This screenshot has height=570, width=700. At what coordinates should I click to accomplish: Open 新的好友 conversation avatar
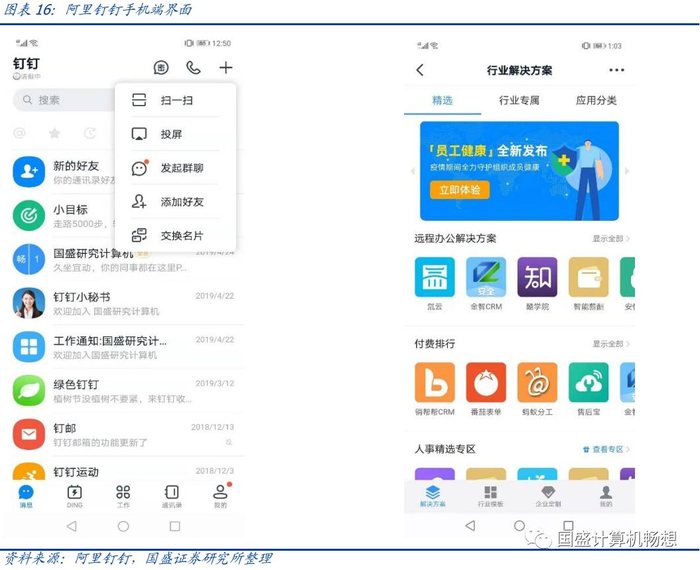click(29, 172)
